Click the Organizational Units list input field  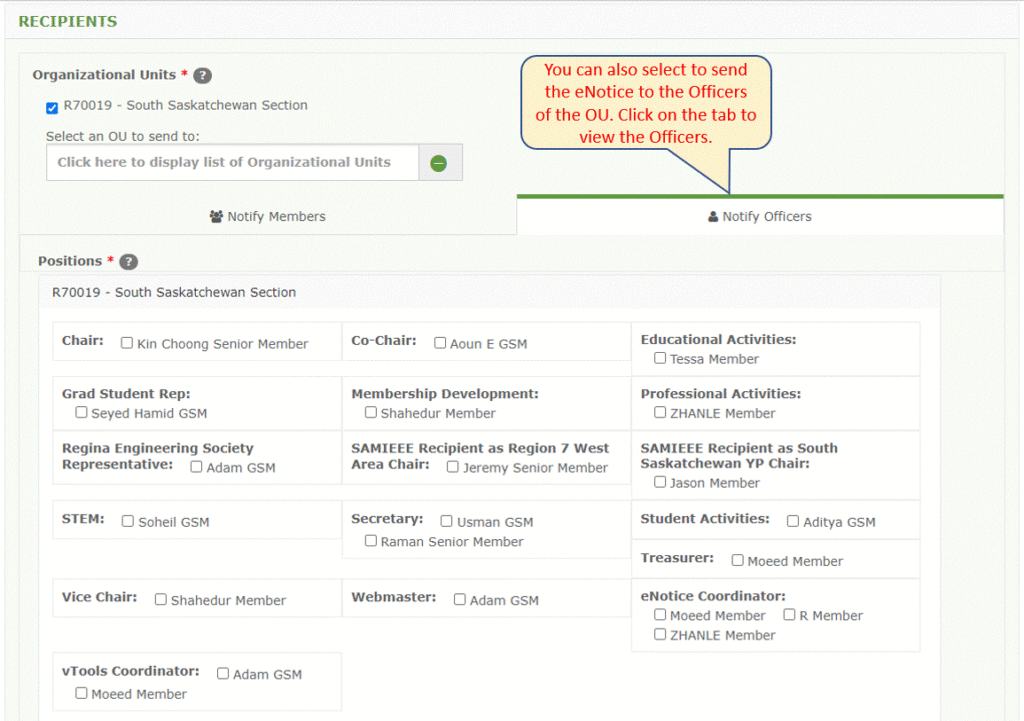point(232,162)
